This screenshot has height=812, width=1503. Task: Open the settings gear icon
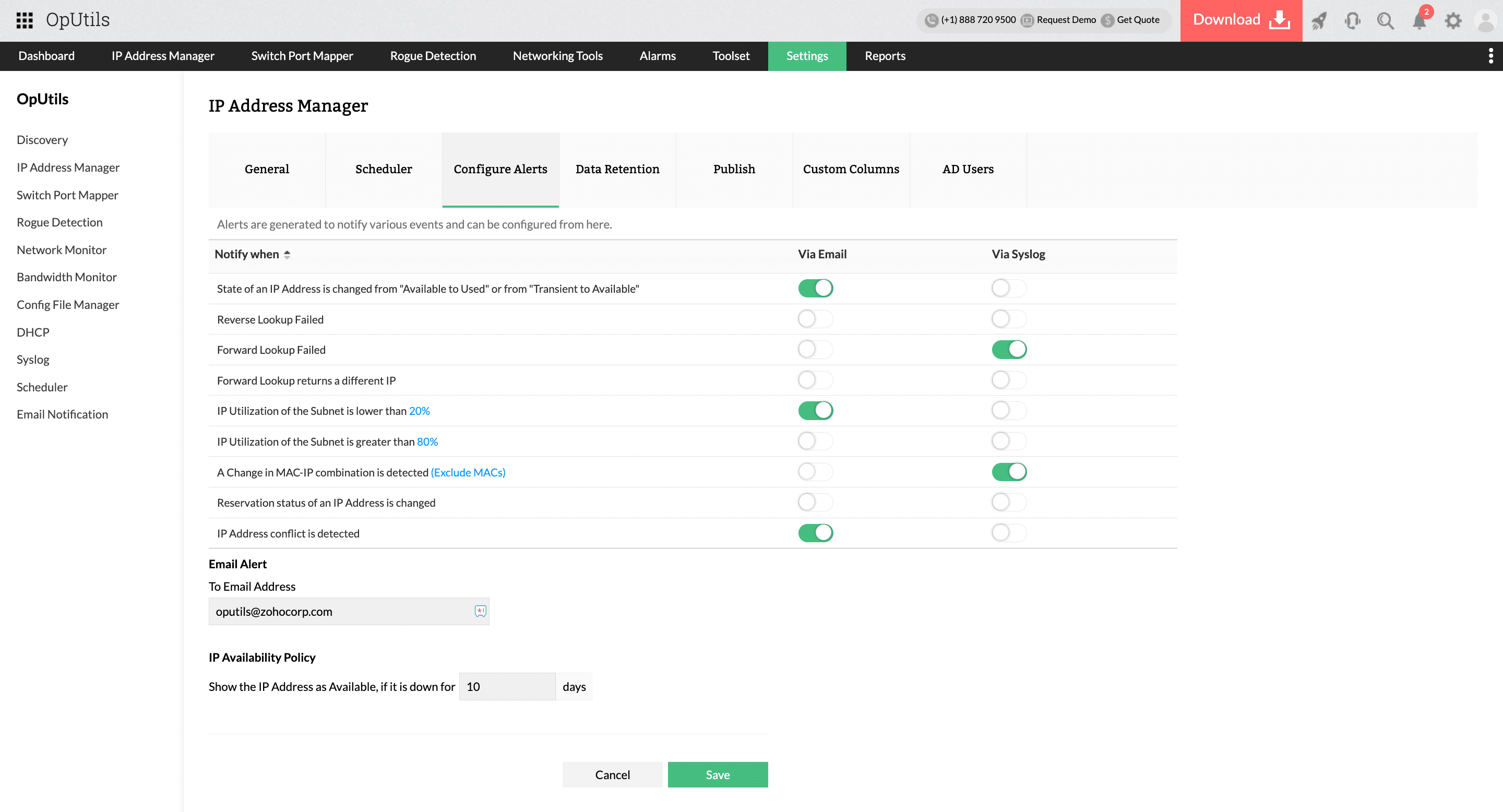tap(1453, 20)
